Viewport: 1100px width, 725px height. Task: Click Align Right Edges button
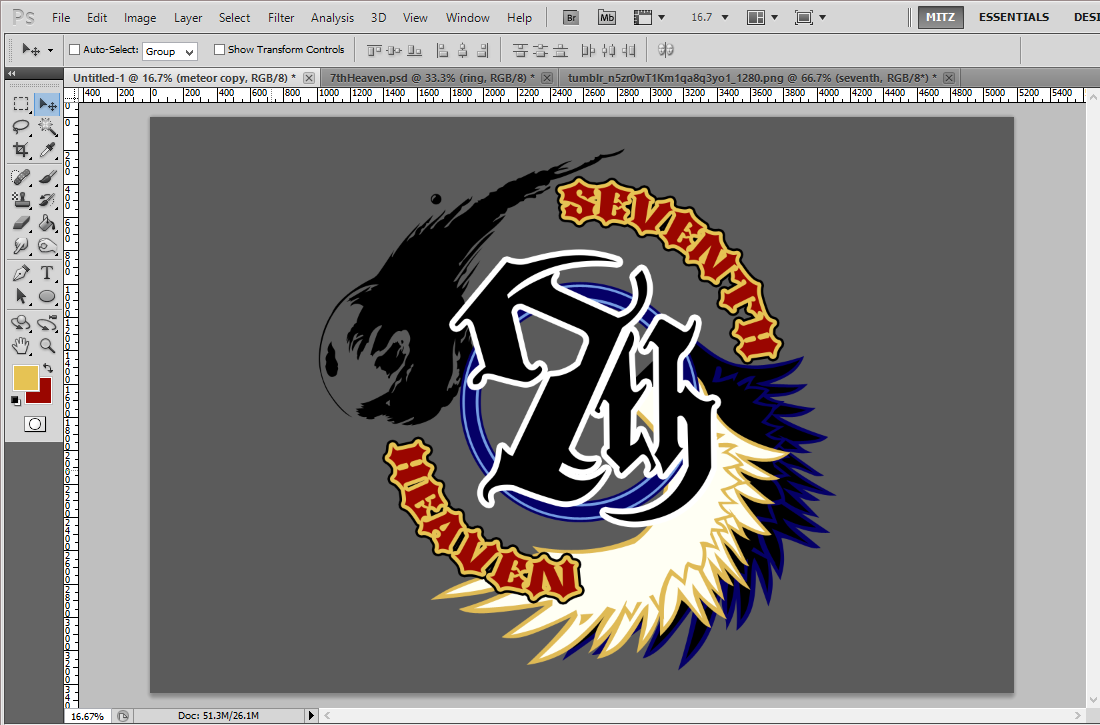tap(483, 50)
